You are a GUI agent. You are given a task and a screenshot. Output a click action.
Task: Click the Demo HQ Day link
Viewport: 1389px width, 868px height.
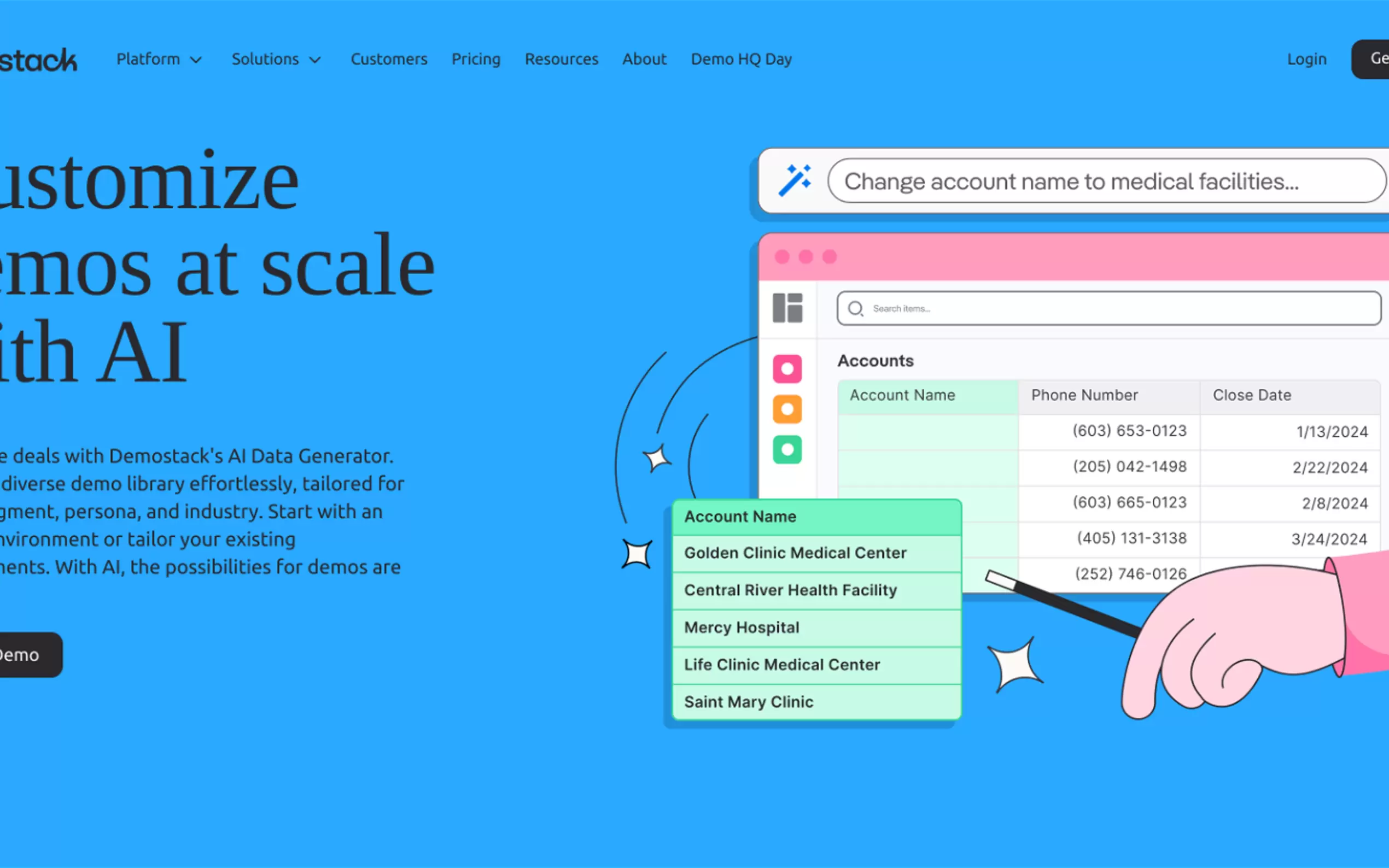coord(741,59)
